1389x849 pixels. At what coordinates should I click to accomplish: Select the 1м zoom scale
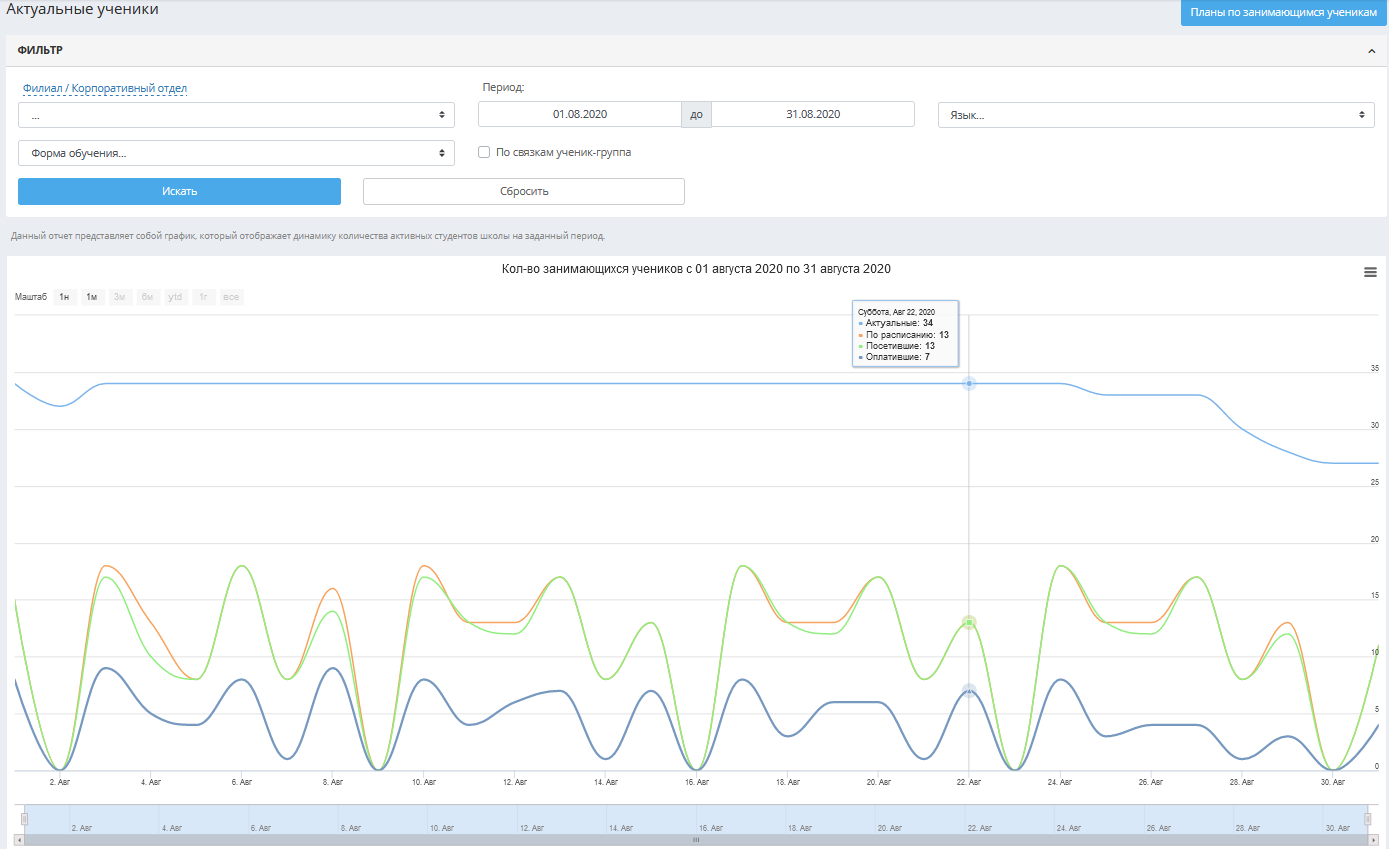(92, 297)
